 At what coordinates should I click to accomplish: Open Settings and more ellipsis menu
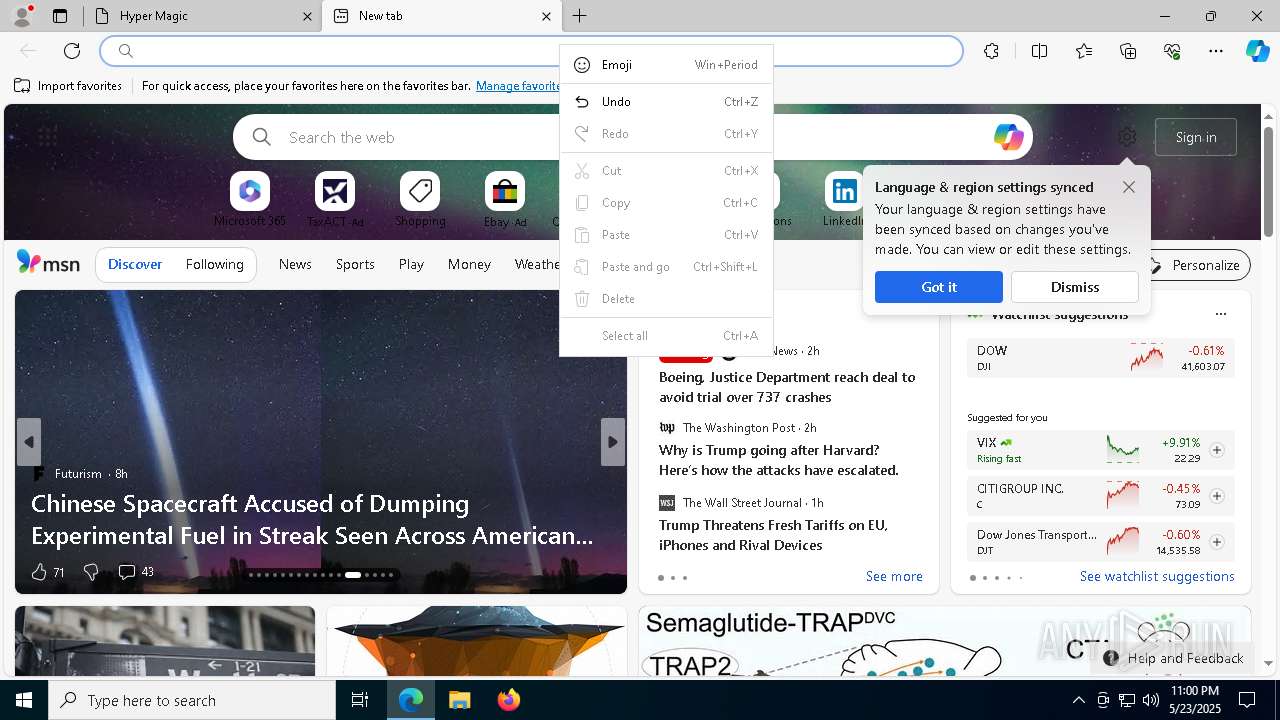click(1216, 51)
